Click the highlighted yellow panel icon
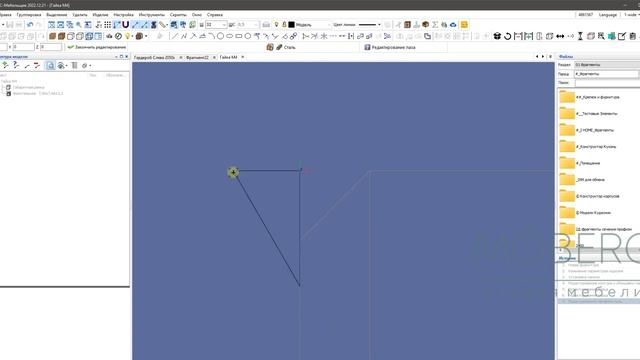 464,25
